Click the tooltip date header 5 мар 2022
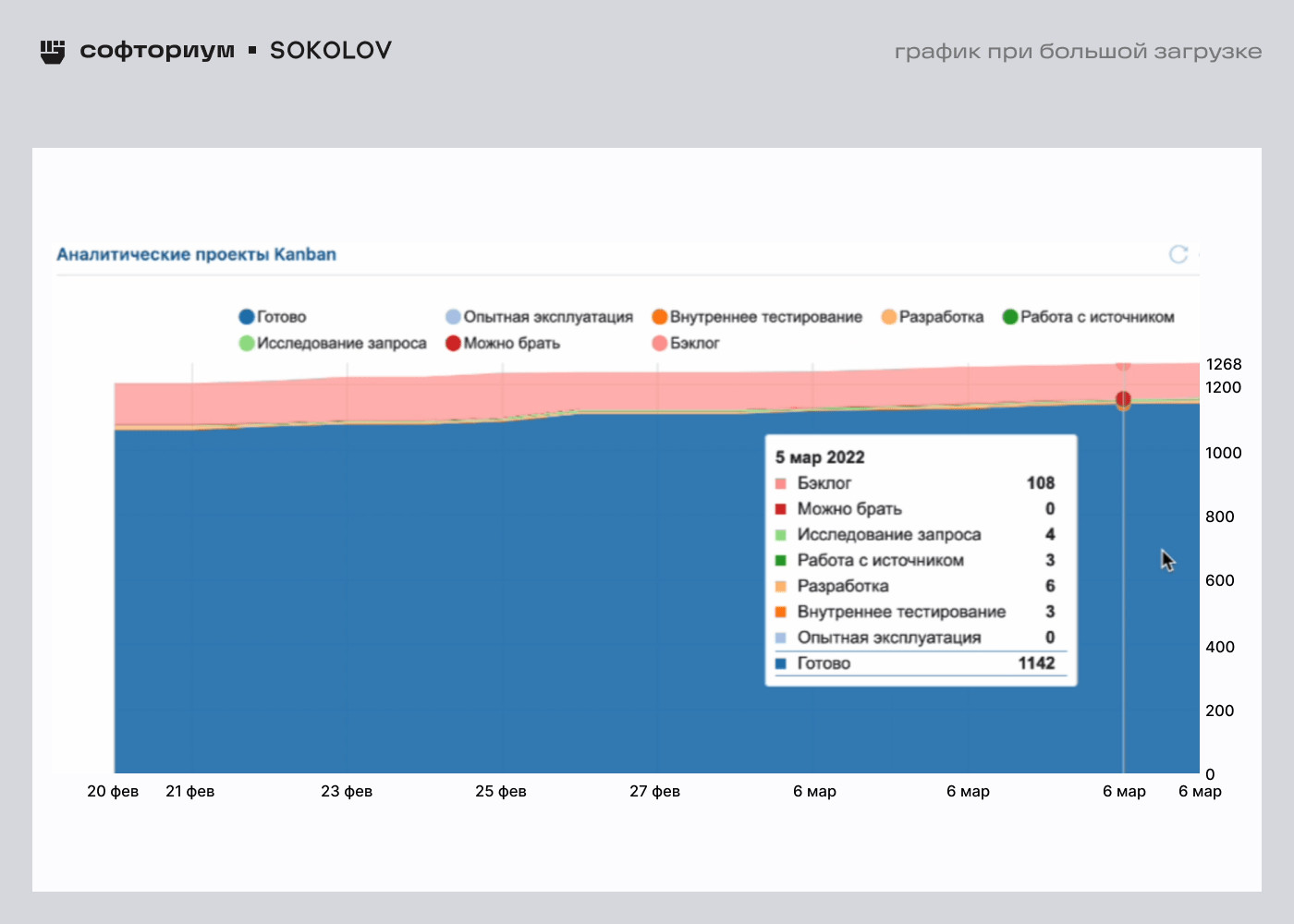 click(820, 457)
